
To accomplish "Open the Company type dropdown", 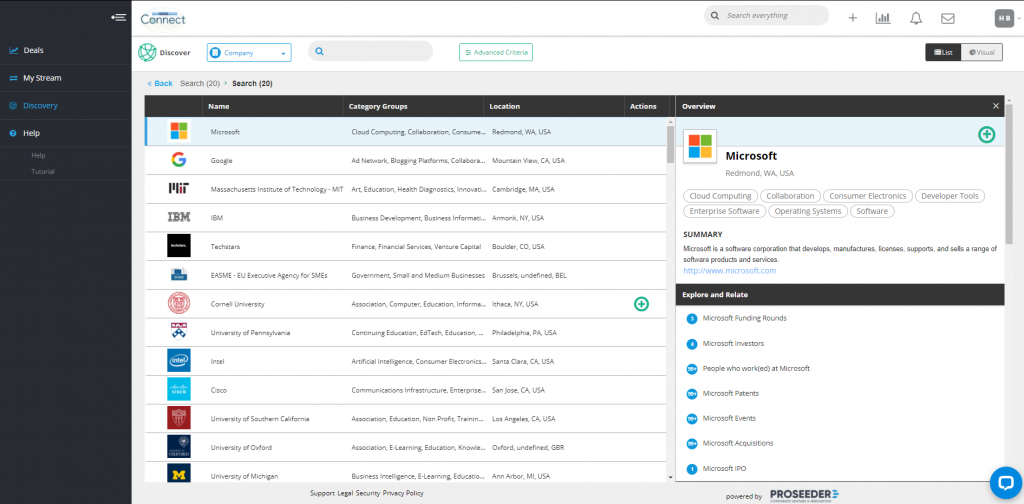I will [248, 52].
